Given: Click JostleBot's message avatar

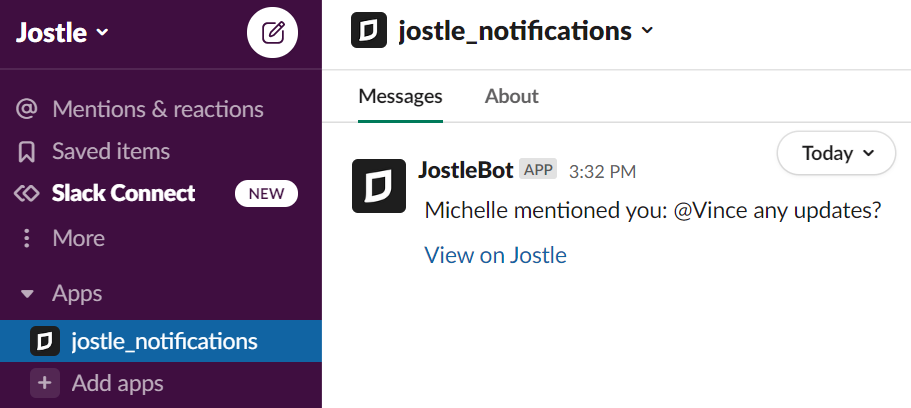Looking at the screenshot, I should [x=379, y=186].
